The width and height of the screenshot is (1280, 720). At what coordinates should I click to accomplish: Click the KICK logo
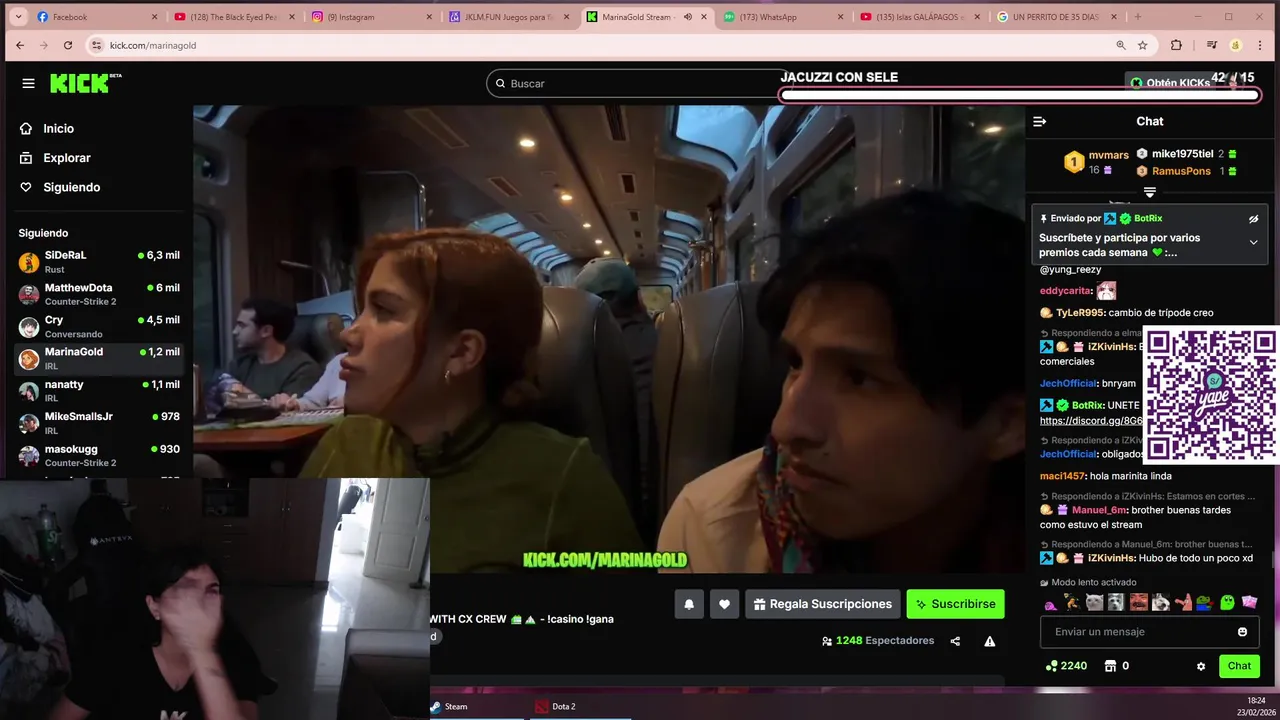(x=85, y=83)
